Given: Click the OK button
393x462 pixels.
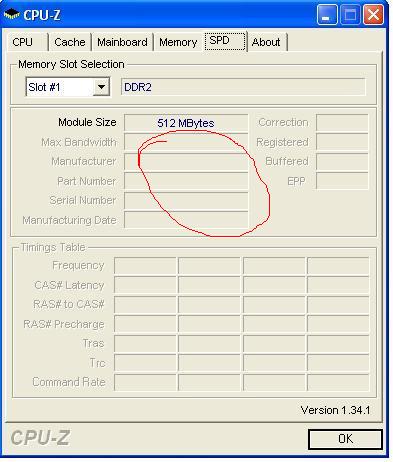Looking at the screenshot, I should (345, 439).
